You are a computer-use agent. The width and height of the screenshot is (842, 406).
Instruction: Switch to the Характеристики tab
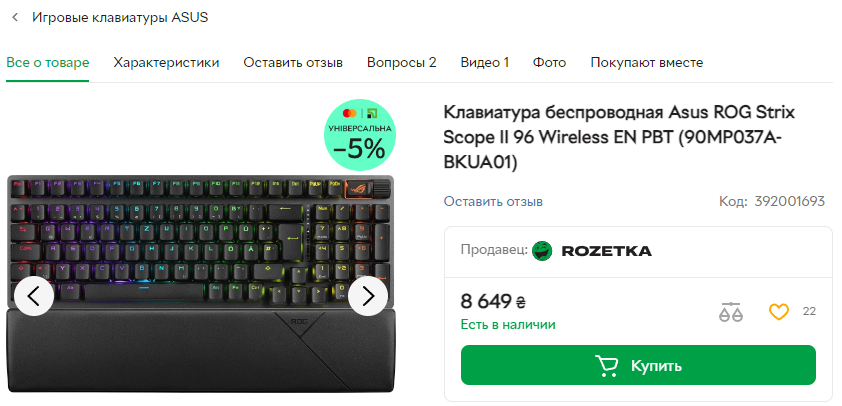click(x=166, y=63)
